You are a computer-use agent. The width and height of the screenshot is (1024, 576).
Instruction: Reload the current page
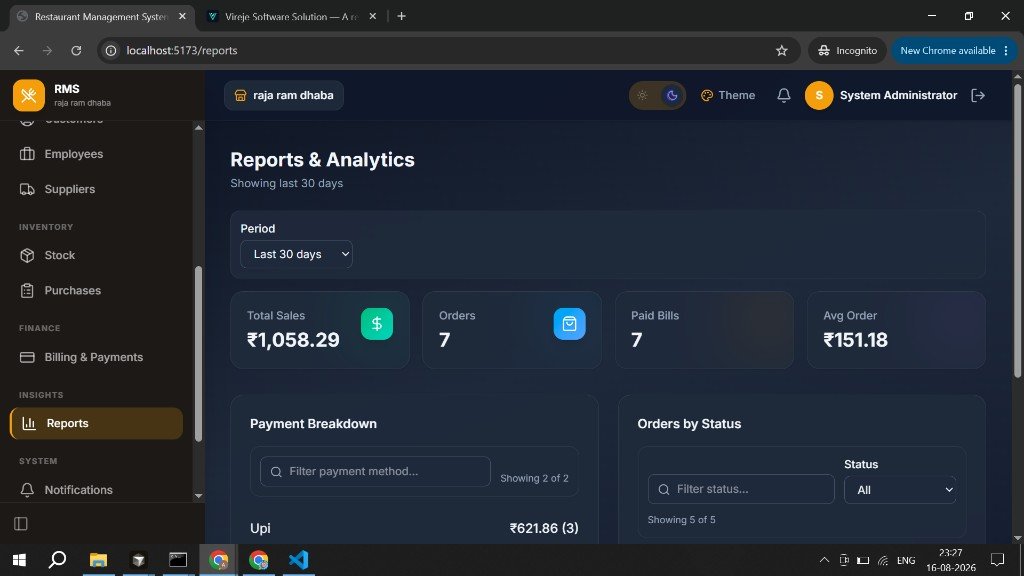pos(76,50)
